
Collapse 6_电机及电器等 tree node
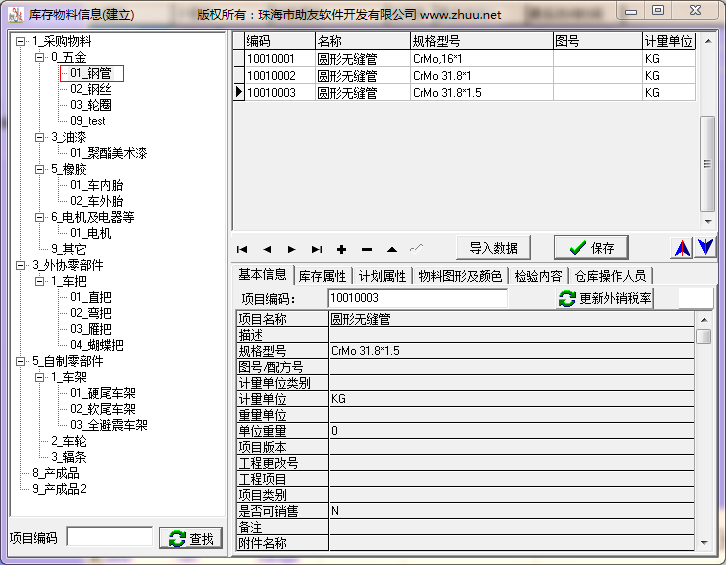39,217
